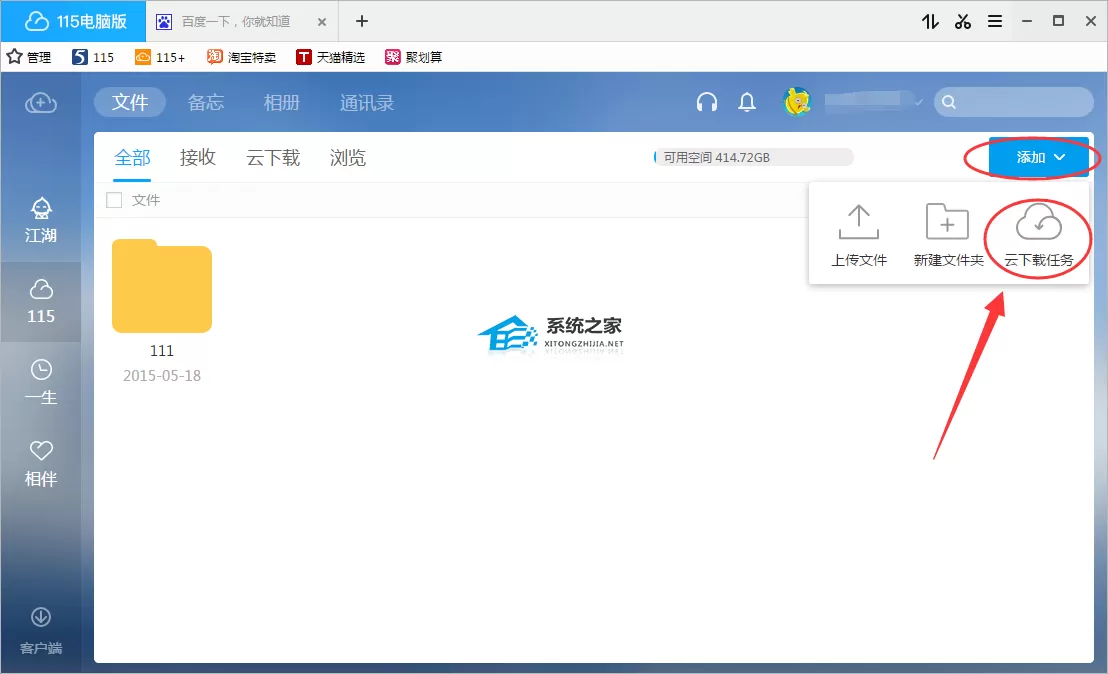Select the 111 folder thumbnail
The height and width of the screenshot is (674, 1108).
click(162, 285)
